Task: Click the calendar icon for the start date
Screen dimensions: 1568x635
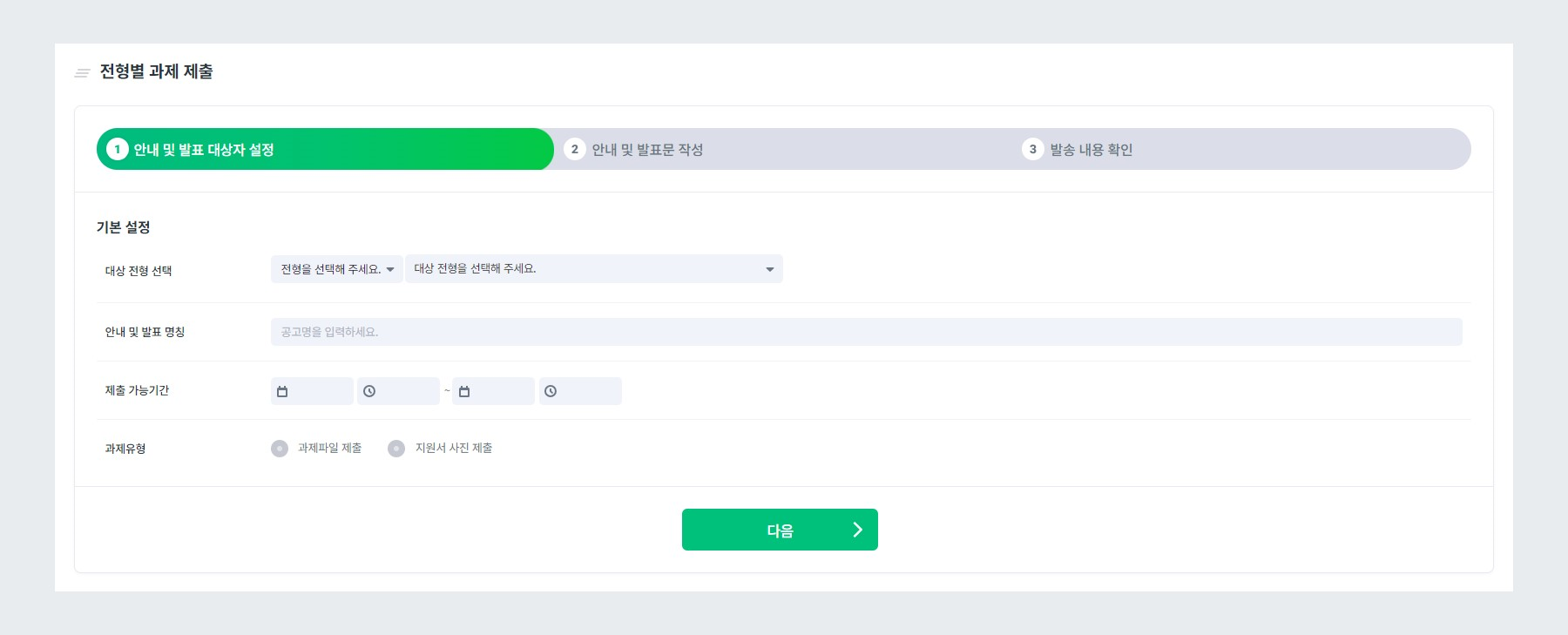Action: point(282,390)
